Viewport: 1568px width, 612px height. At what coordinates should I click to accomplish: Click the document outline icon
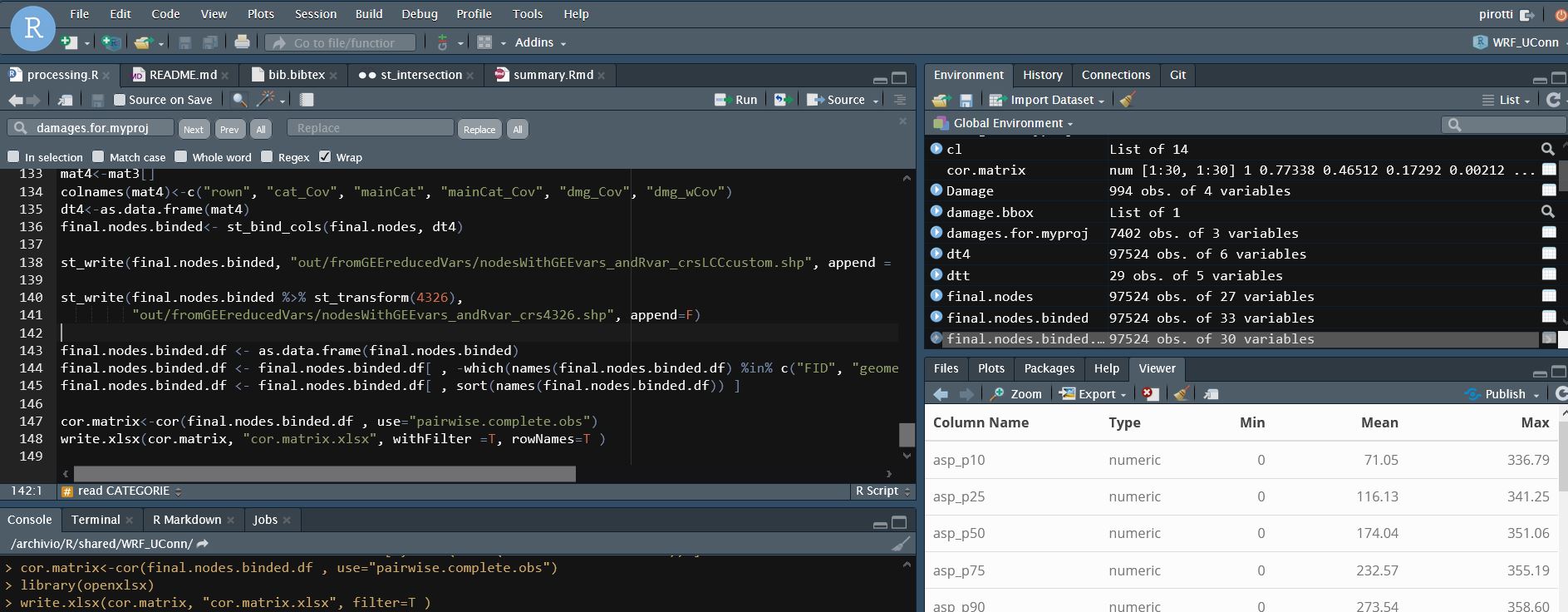coord(899,100)
